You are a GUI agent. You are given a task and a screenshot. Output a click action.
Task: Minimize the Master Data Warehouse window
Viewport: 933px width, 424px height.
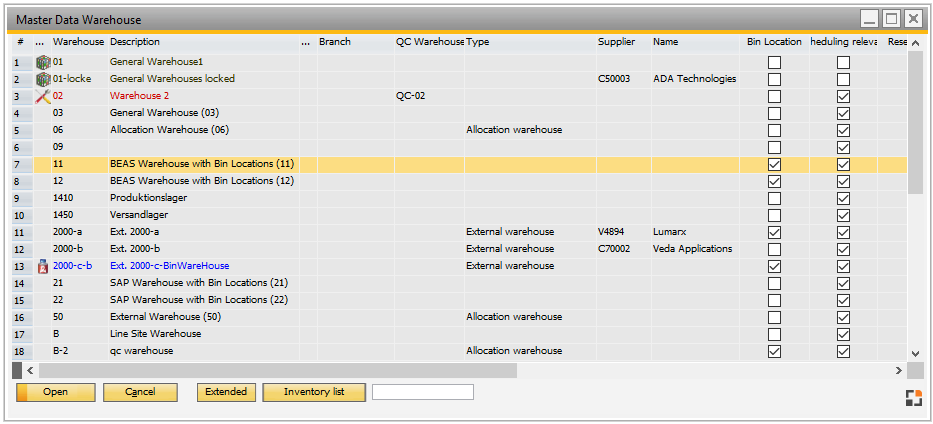coord(870,19)
